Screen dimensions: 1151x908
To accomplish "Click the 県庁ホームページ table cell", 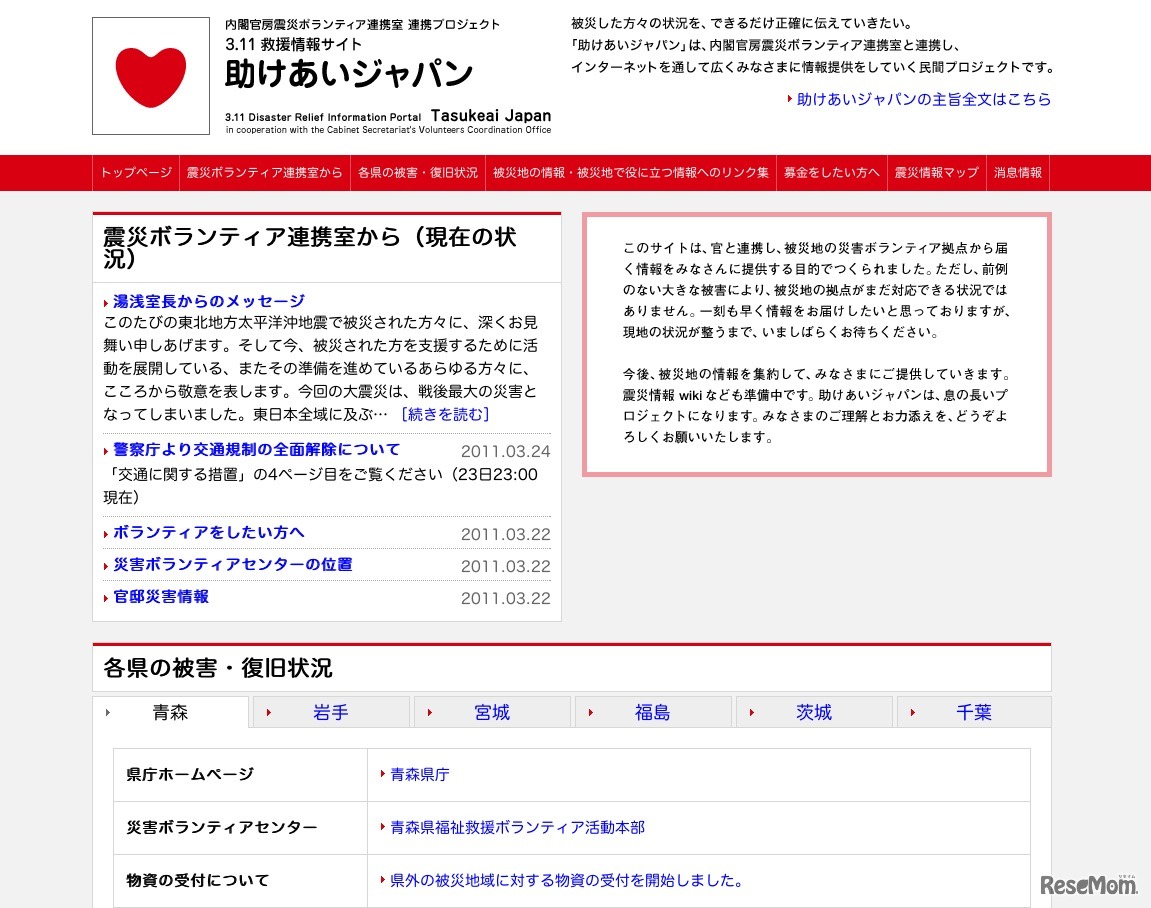I will (x=241, y=775).
